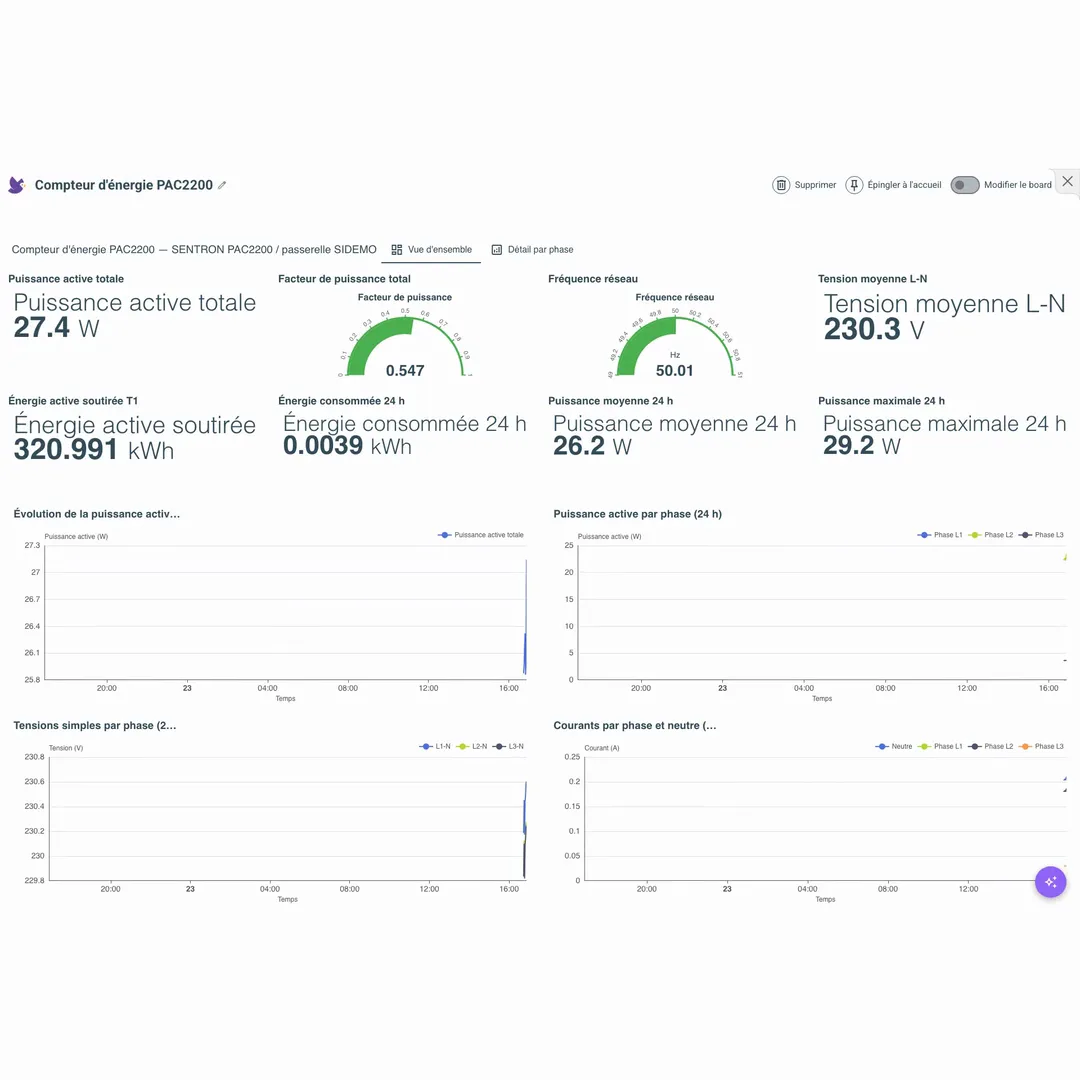Toggle Phase L1 in the power chart legend
This screenshot has height=1080, width=1080.
coord(940,535)
